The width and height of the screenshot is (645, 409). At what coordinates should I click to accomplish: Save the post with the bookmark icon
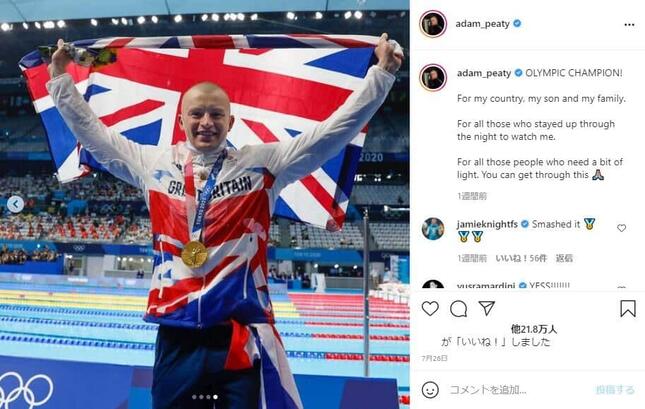(628, 309)
